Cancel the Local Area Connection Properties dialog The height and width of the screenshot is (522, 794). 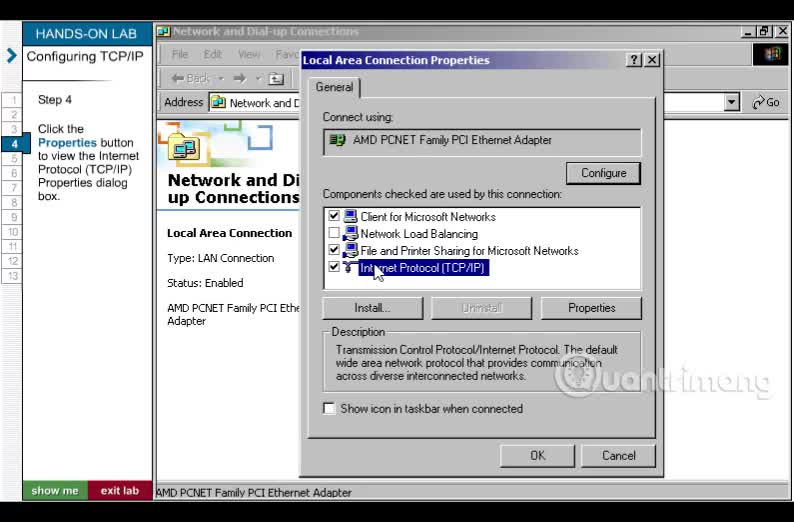coord(618,456)
